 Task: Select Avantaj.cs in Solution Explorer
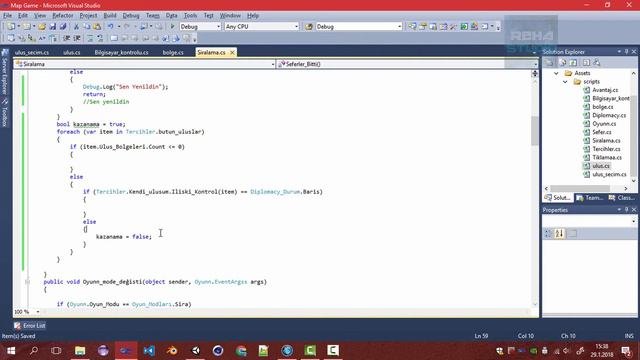click(605, 90)
